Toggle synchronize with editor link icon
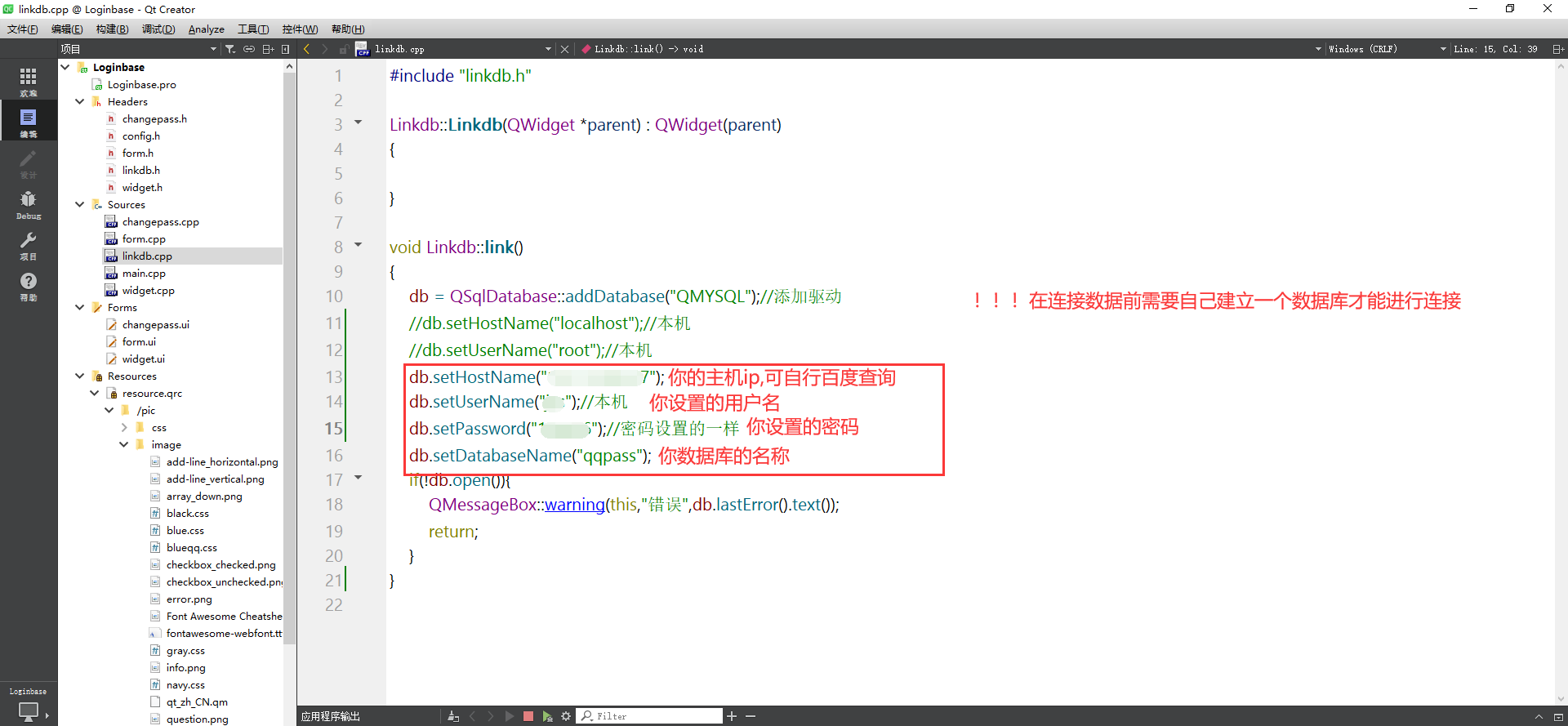This screenshot has width=1568, height=726. coord(249,49)
